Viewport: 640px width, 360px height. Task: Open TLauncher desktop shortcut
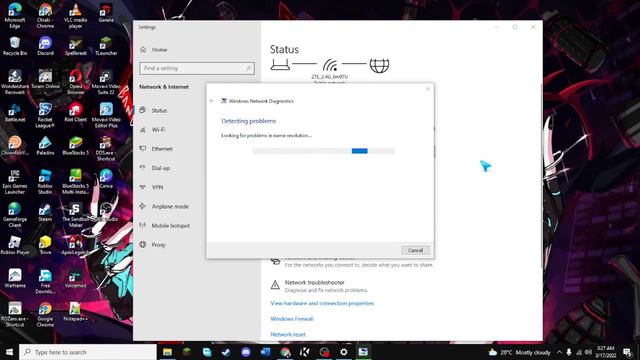106,46
